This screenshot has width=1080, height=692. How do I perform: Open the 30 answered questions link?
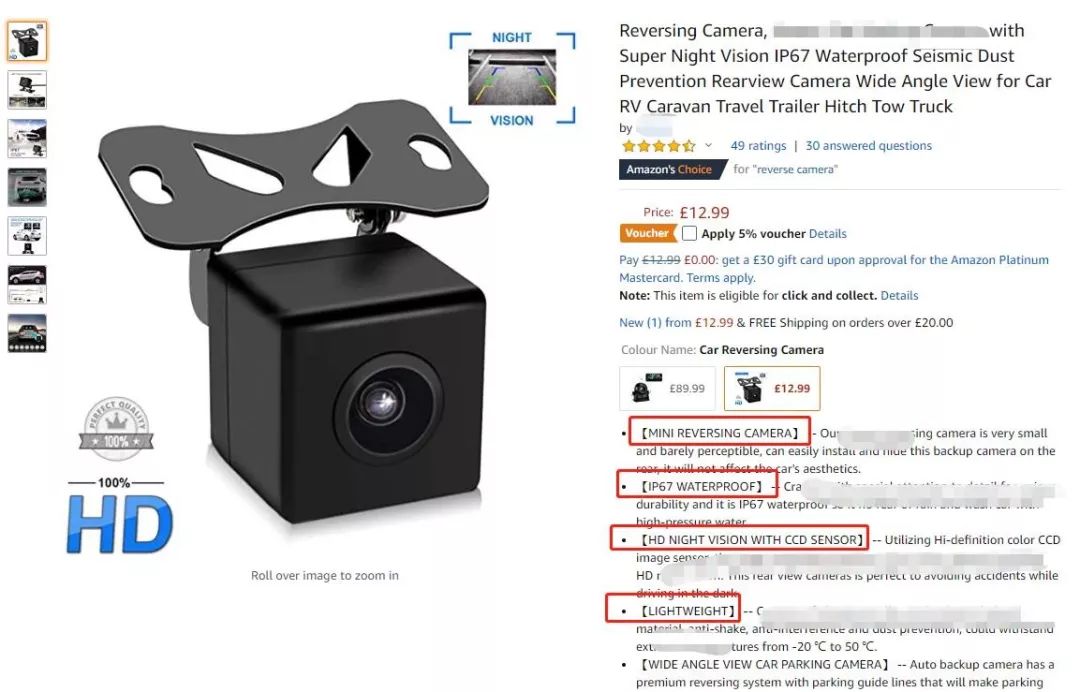point(868,145)
